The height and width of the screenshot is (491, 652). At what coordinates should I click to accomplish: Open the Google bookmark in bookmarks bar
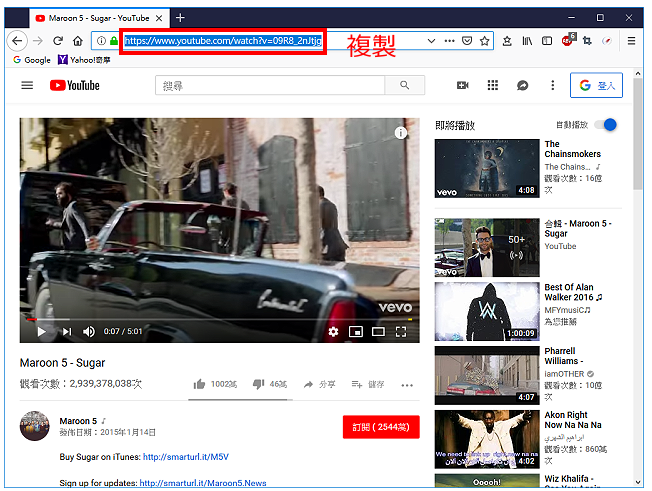coord(32,60)
